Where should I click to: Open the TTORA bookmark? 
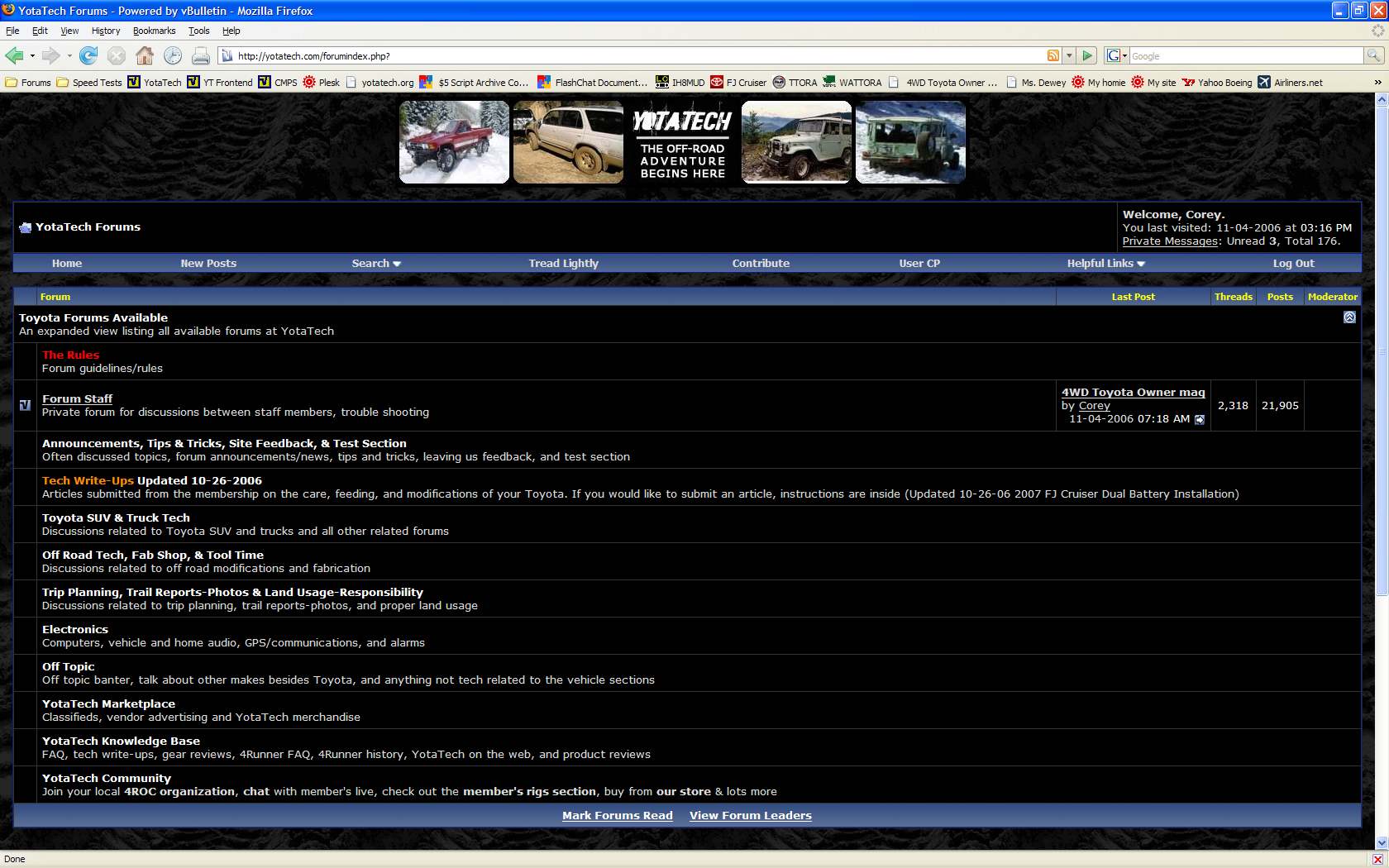(x=795, y=83)
